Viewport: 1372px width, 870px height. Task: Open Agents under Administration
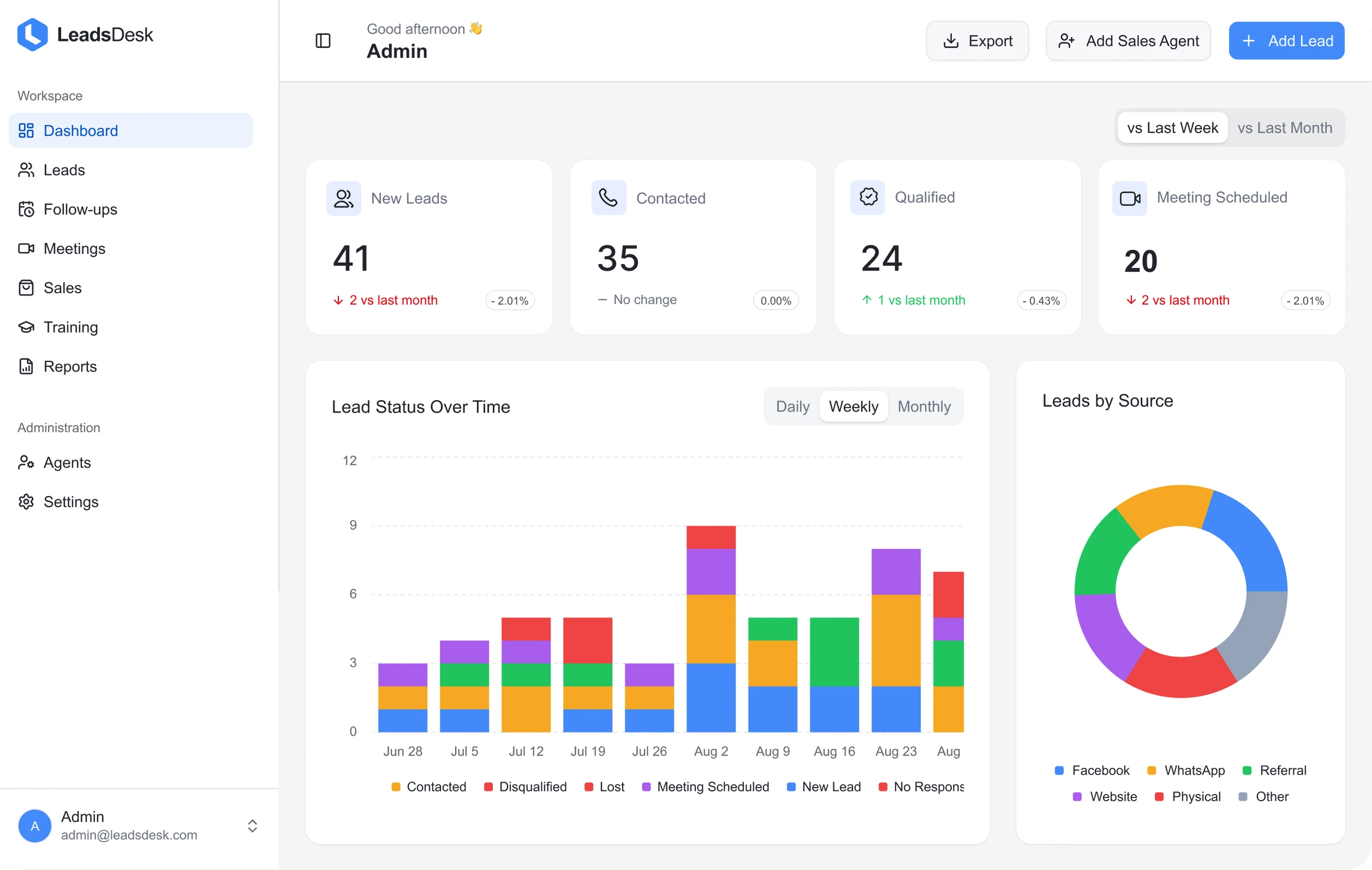[x=131, y=462]
